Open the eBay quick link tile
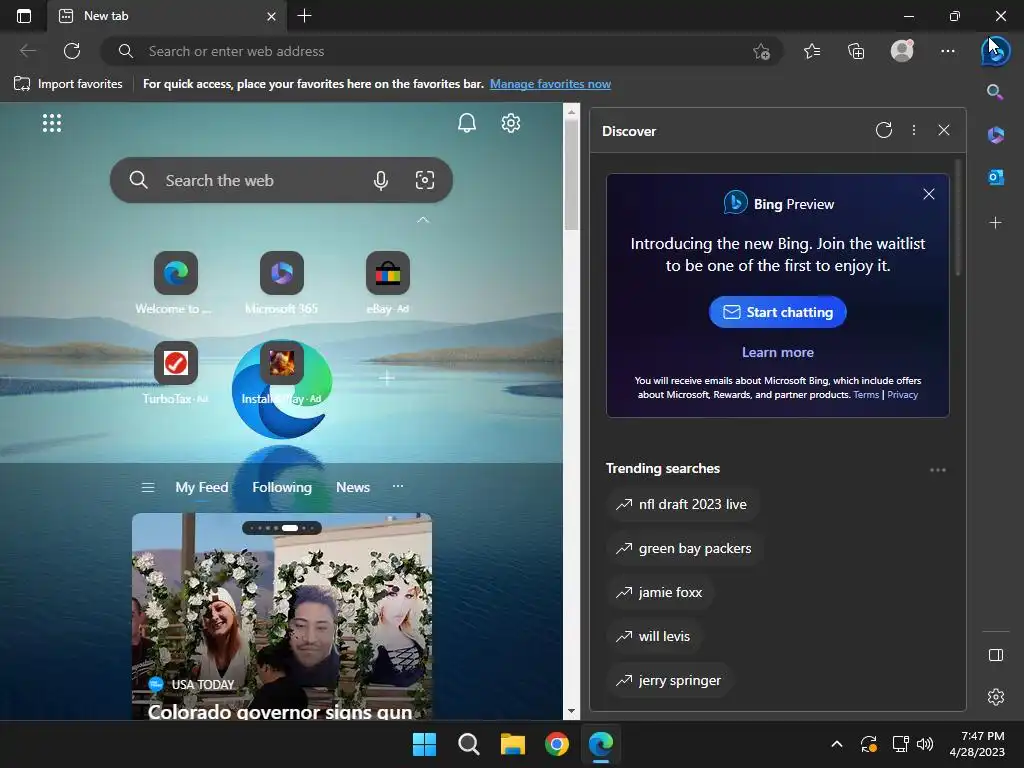The height and width of the screenshot is (768, 1024). [388, 283]
